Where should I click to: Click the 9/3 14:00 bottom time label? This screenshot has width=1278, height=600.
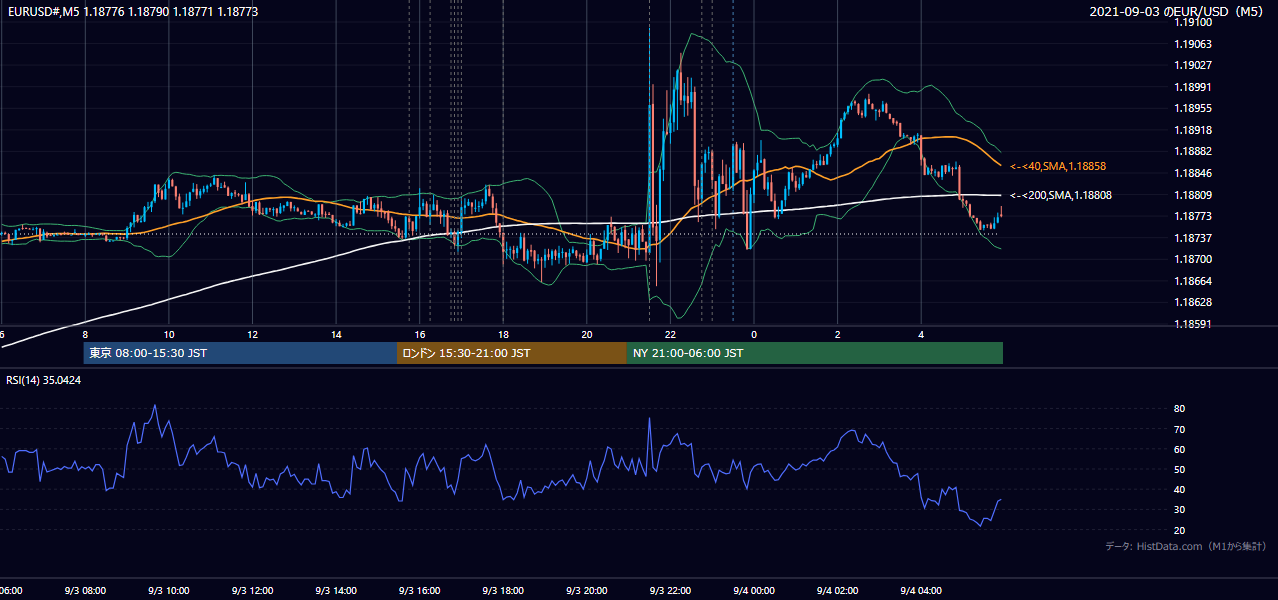click(336, 591)
